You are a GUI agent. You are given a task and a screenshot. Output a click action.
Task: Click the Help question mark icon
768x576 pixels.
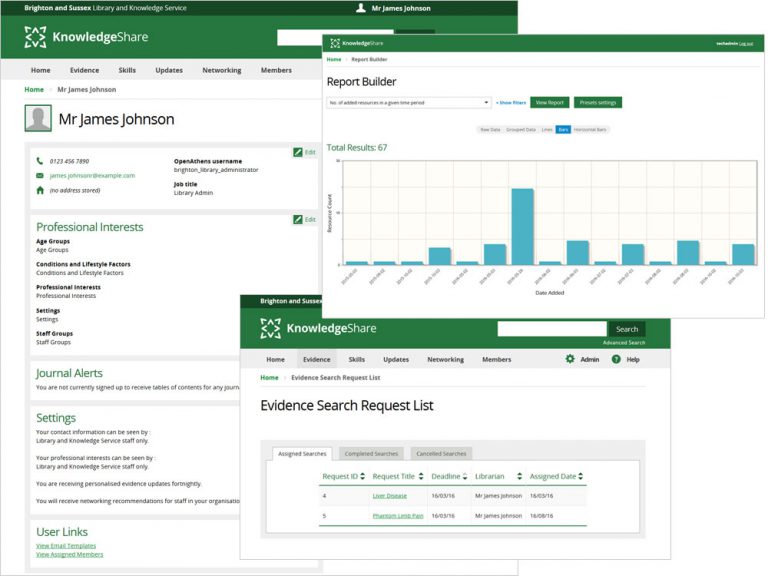pos(616,359)
